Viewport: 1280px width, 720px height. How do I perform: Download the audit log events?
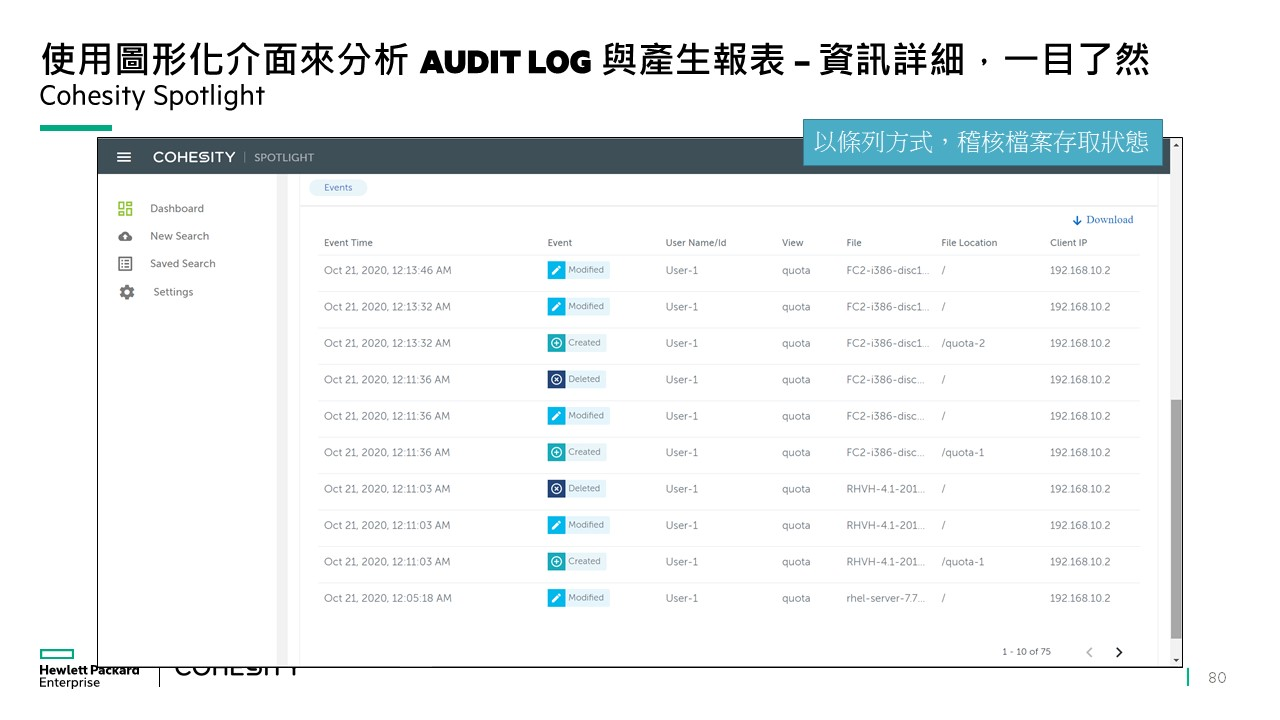pos(1103,220)
